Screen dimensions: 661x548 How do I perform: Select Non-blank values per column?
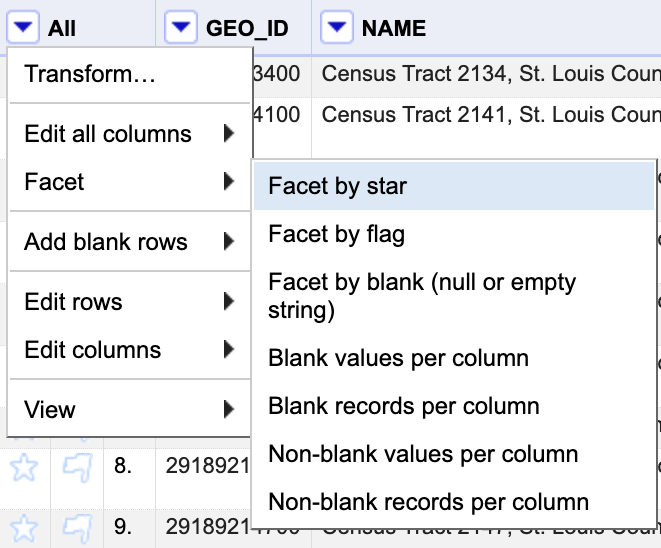click(423, 454)
